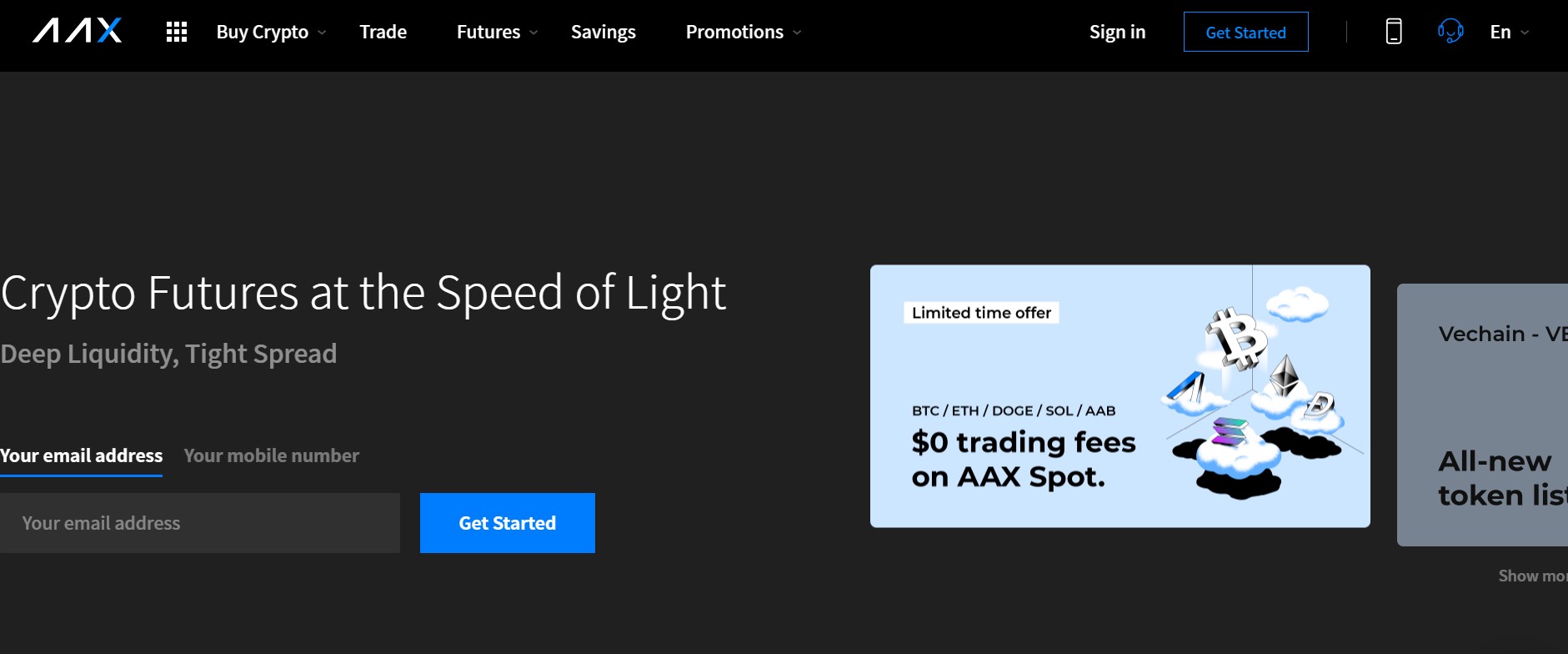
Task: Open the apps grid menu
Action: tap(176, 31)
